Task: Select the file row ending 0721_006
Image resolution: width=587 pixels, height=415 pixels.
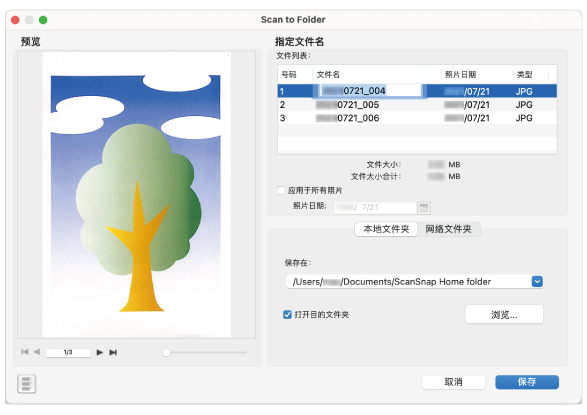Action: pos(417,118)
